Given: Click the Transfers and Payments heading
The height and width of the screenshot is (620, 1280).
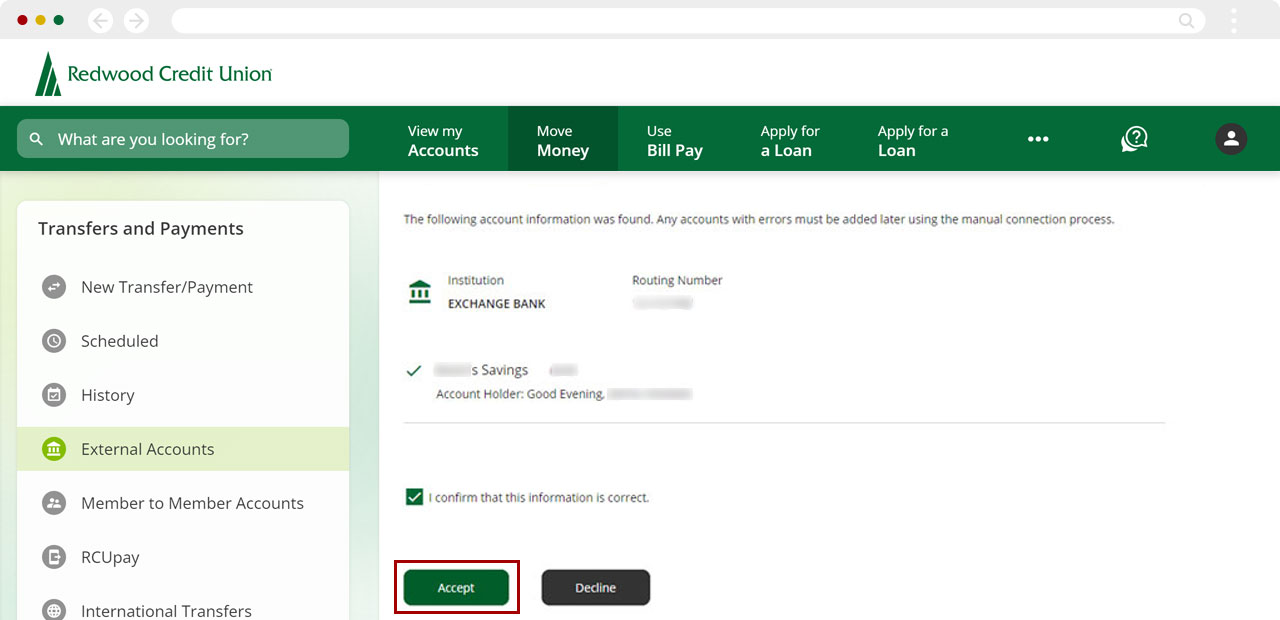Looking at the screenshot, I should click(x=141, y=228).
